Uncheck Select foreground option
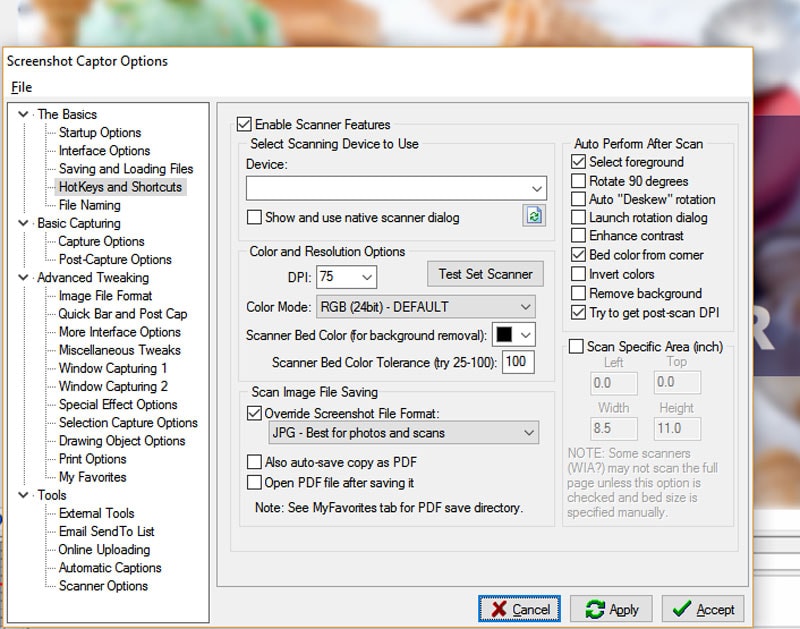The height and width of the screenshot is (629, 800). pos(578,162)
